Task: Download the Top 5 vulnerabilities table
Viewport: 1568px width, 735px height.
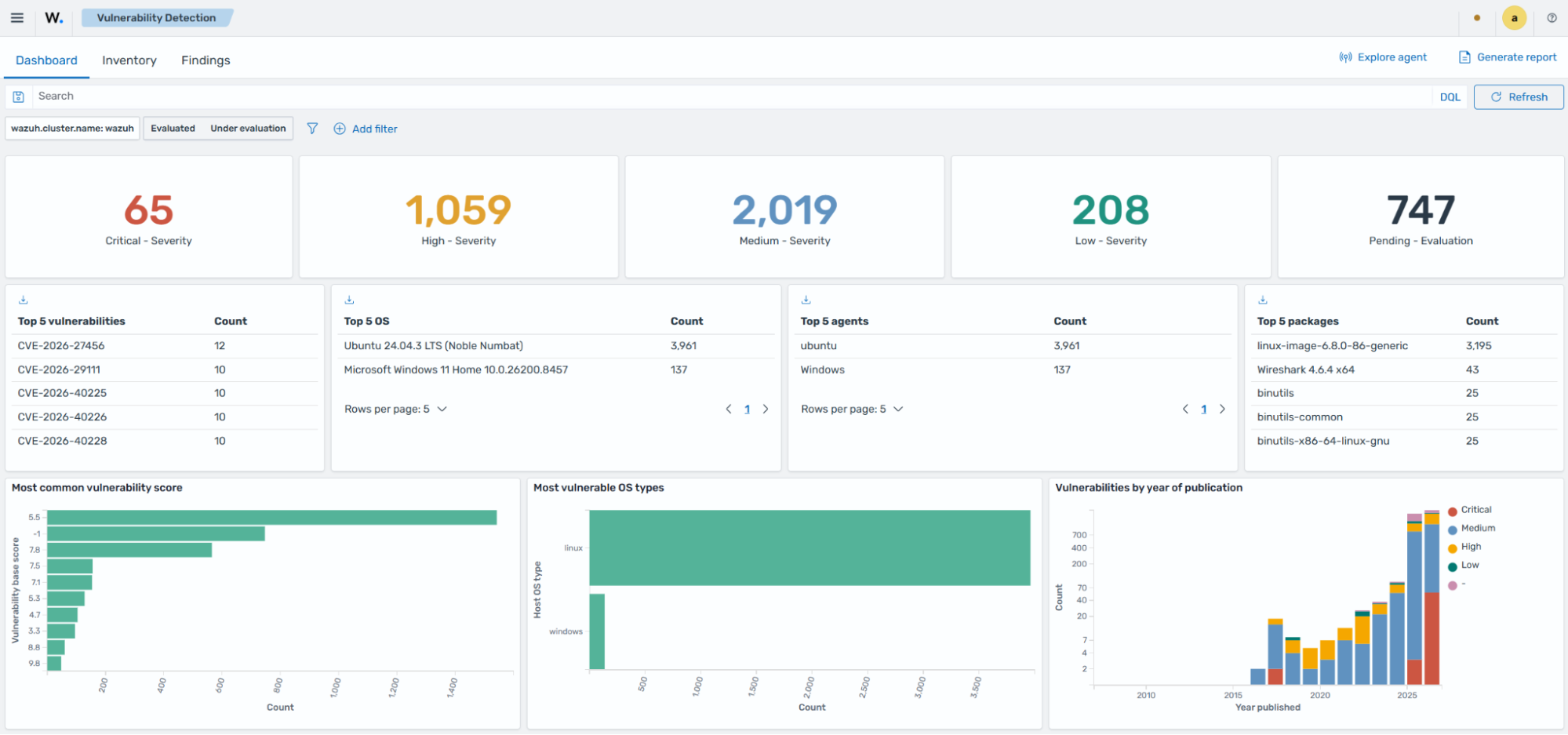Action: pyautogui.click(x=24, y=300)
